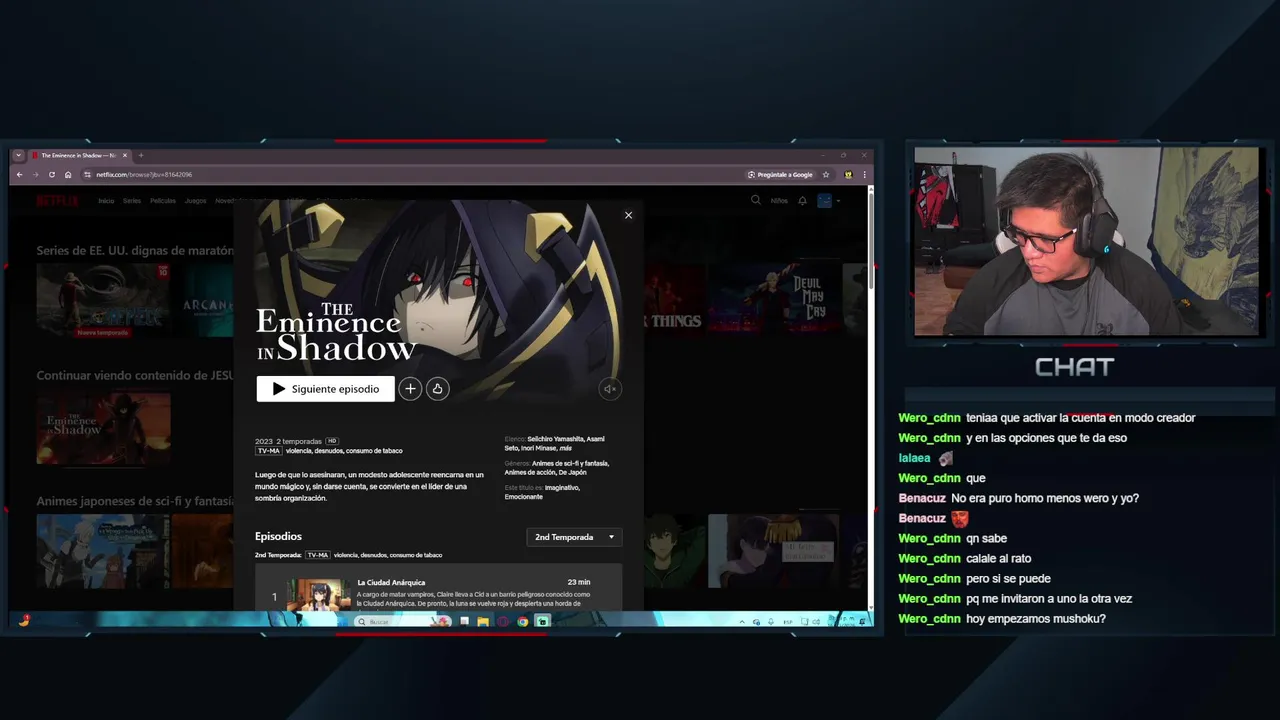Click the netflix.com address bar

410,174
